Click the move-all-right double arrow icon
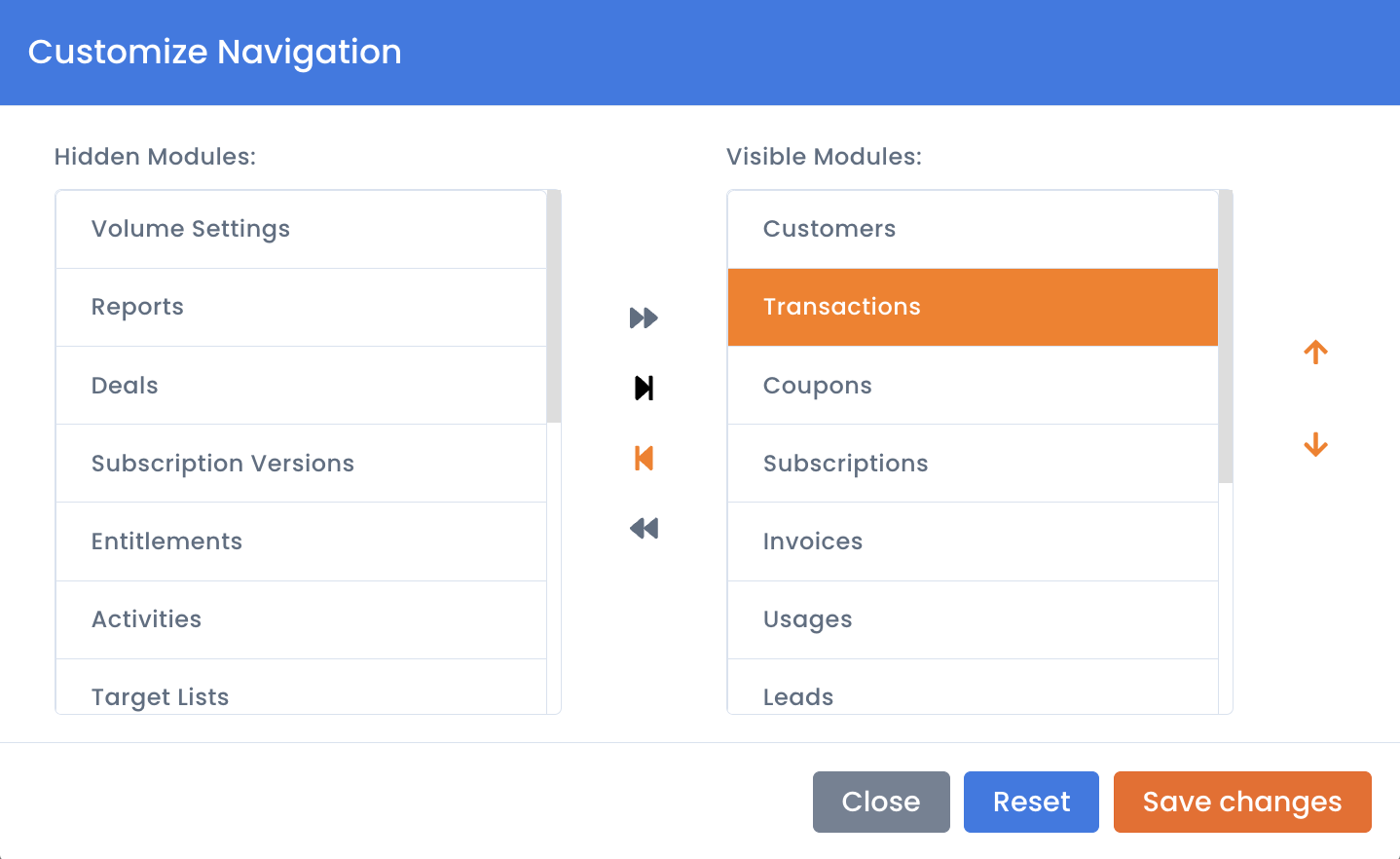 [644, 317]
